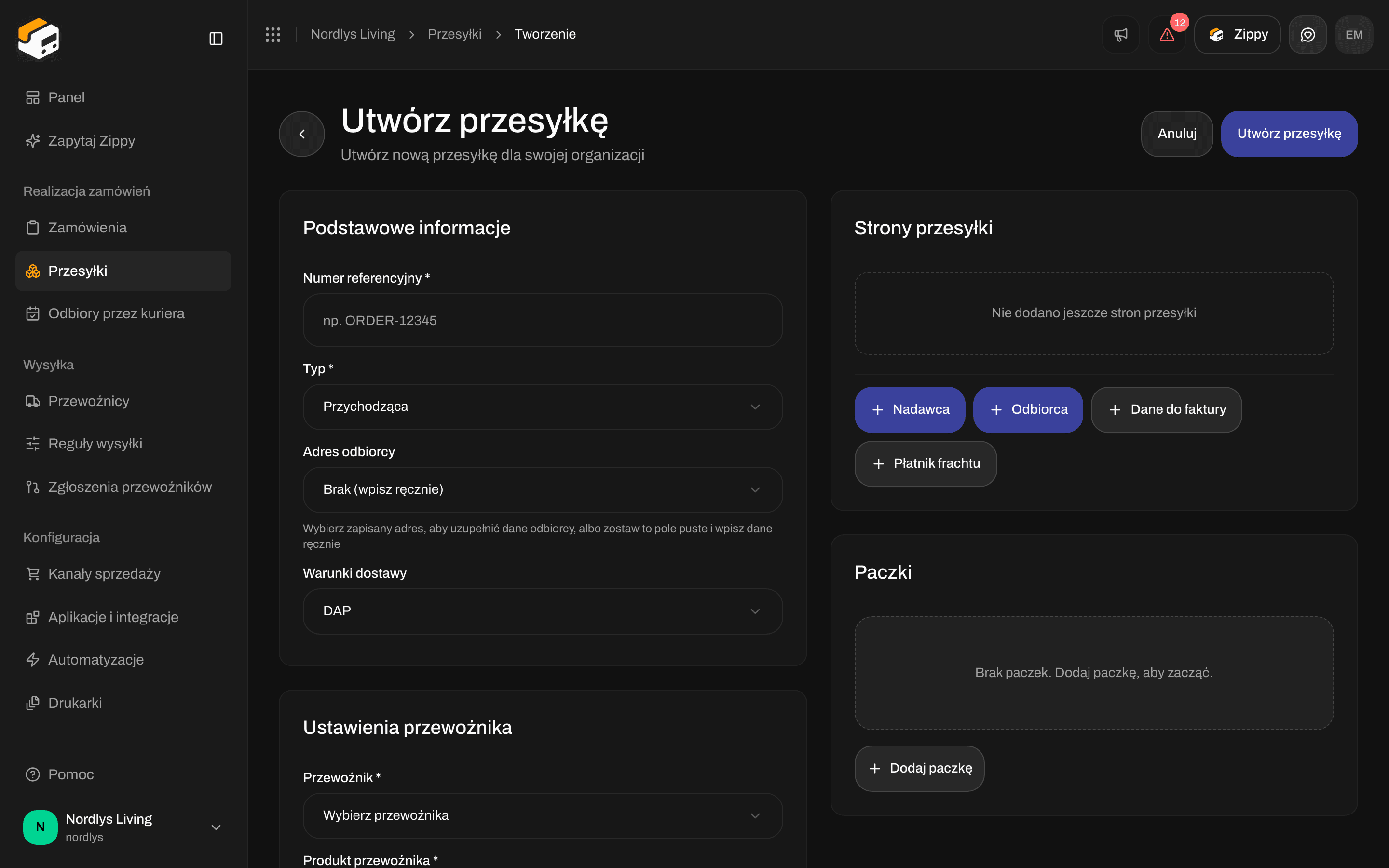This screenshot has width=1389, height=868.
Task: Click Anuluj button
Action: [1177, 134]
